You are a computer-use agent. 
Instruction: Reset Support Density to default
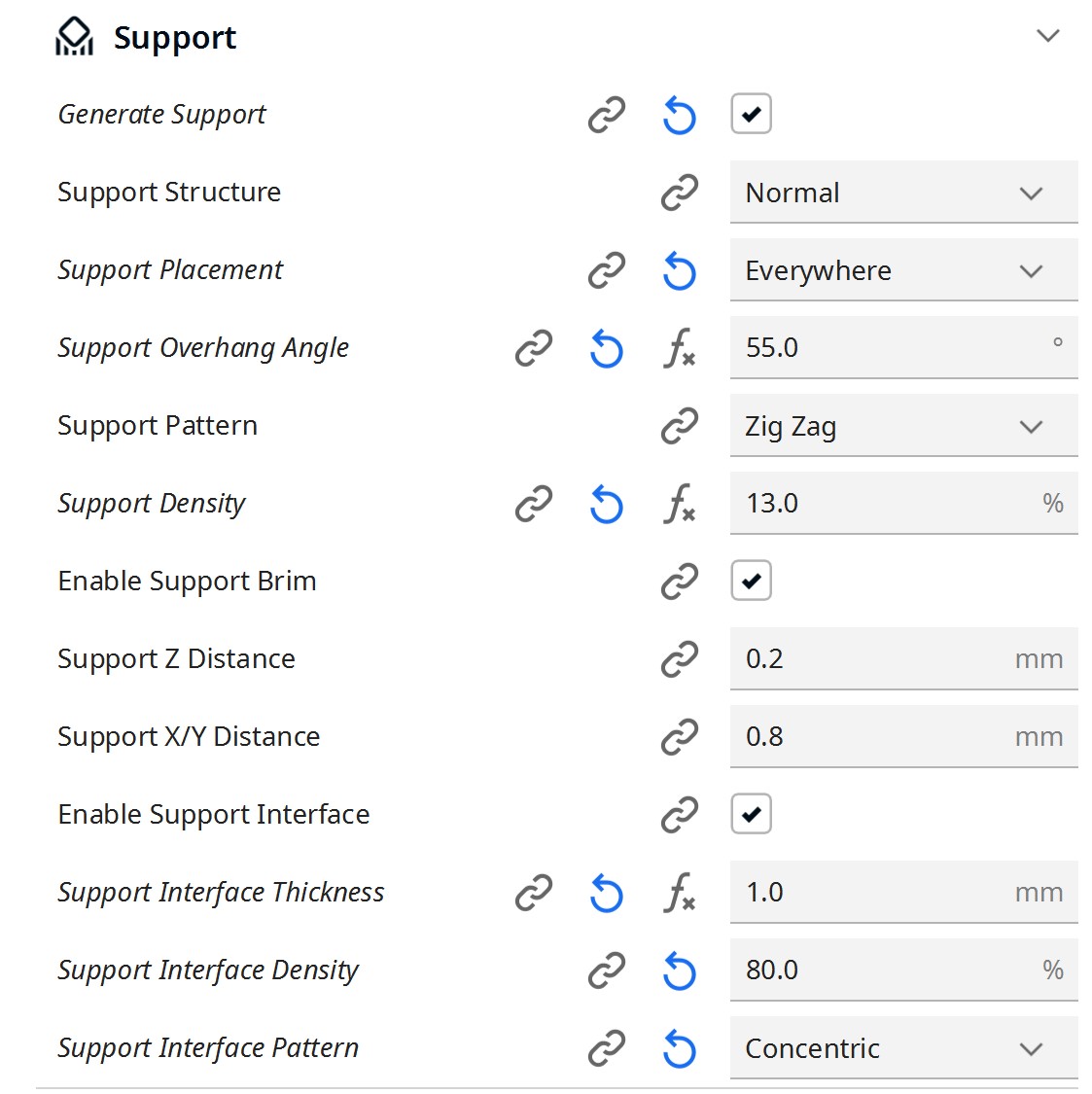tap(607, 505)
